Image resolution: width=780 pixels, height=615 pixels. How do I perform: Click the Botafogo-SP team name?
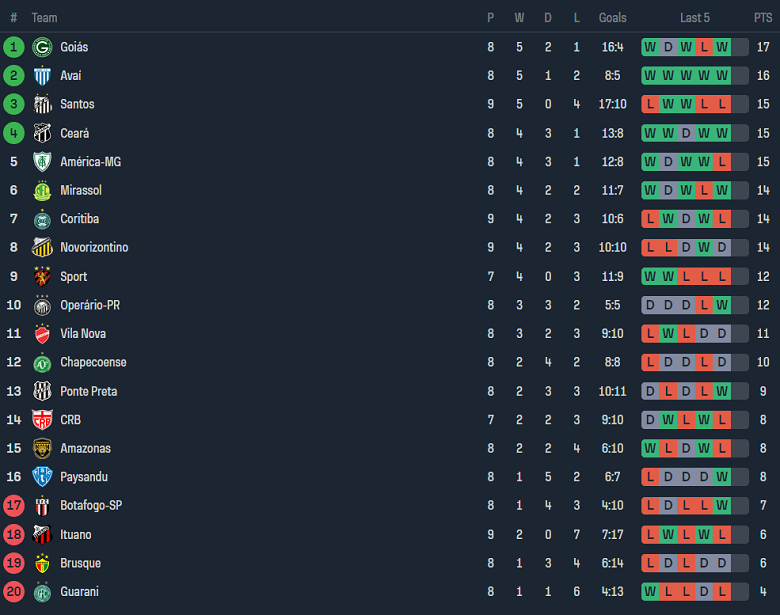(x=91, y=506)
